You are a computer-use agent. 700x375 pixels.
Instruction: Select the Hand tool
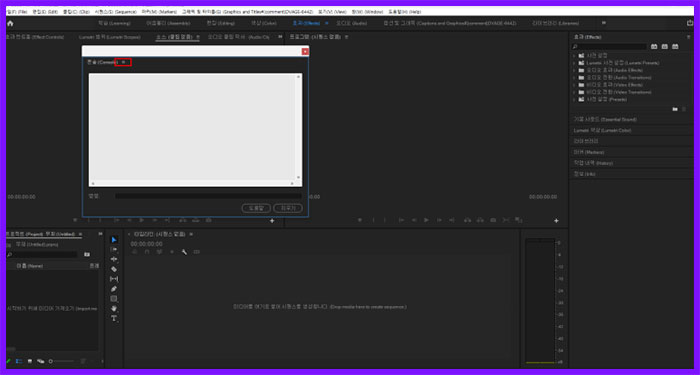(x=114, y=308)
